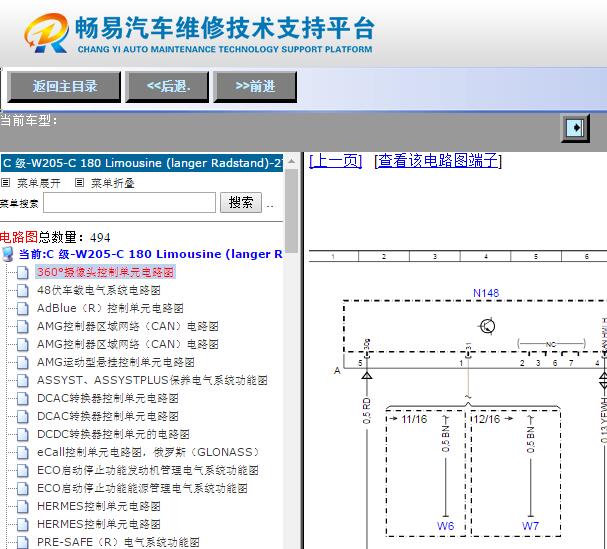Click document icon beside AdBlue（R）控制单元电路图
The width and height of the screenshot is (607, 549).
(23, 308)
